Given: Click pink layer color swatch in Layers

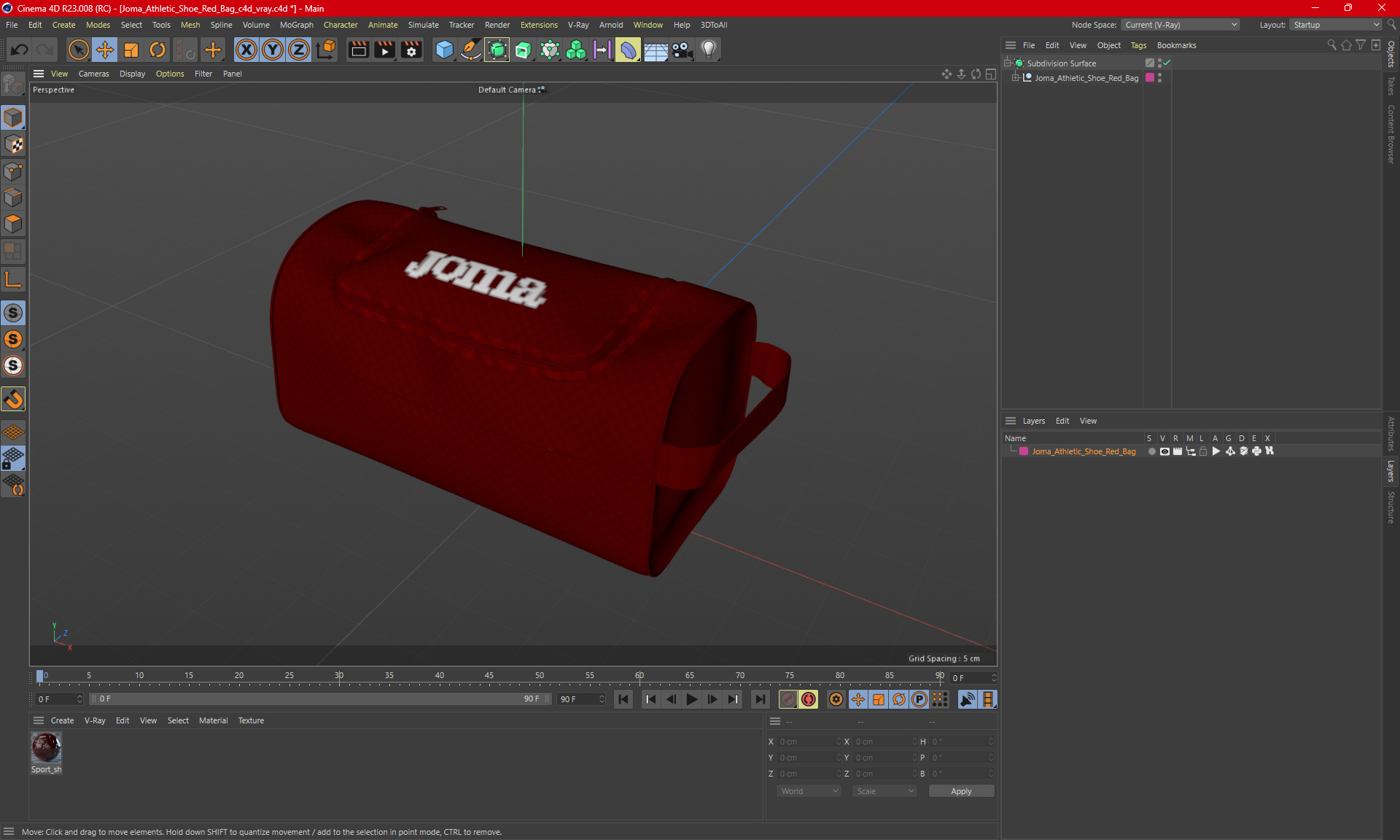Looking at the screenshot, I should tap(1024, 451).
